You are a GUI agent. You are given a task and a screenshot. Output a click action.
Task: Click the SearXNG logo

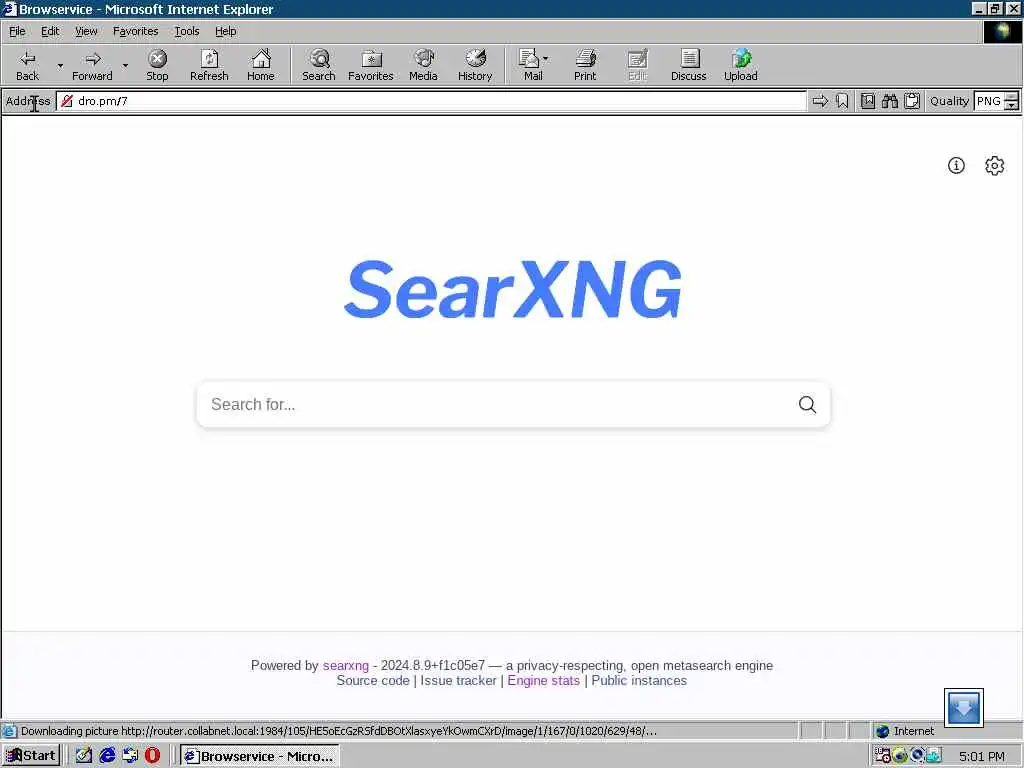point(513,289)
